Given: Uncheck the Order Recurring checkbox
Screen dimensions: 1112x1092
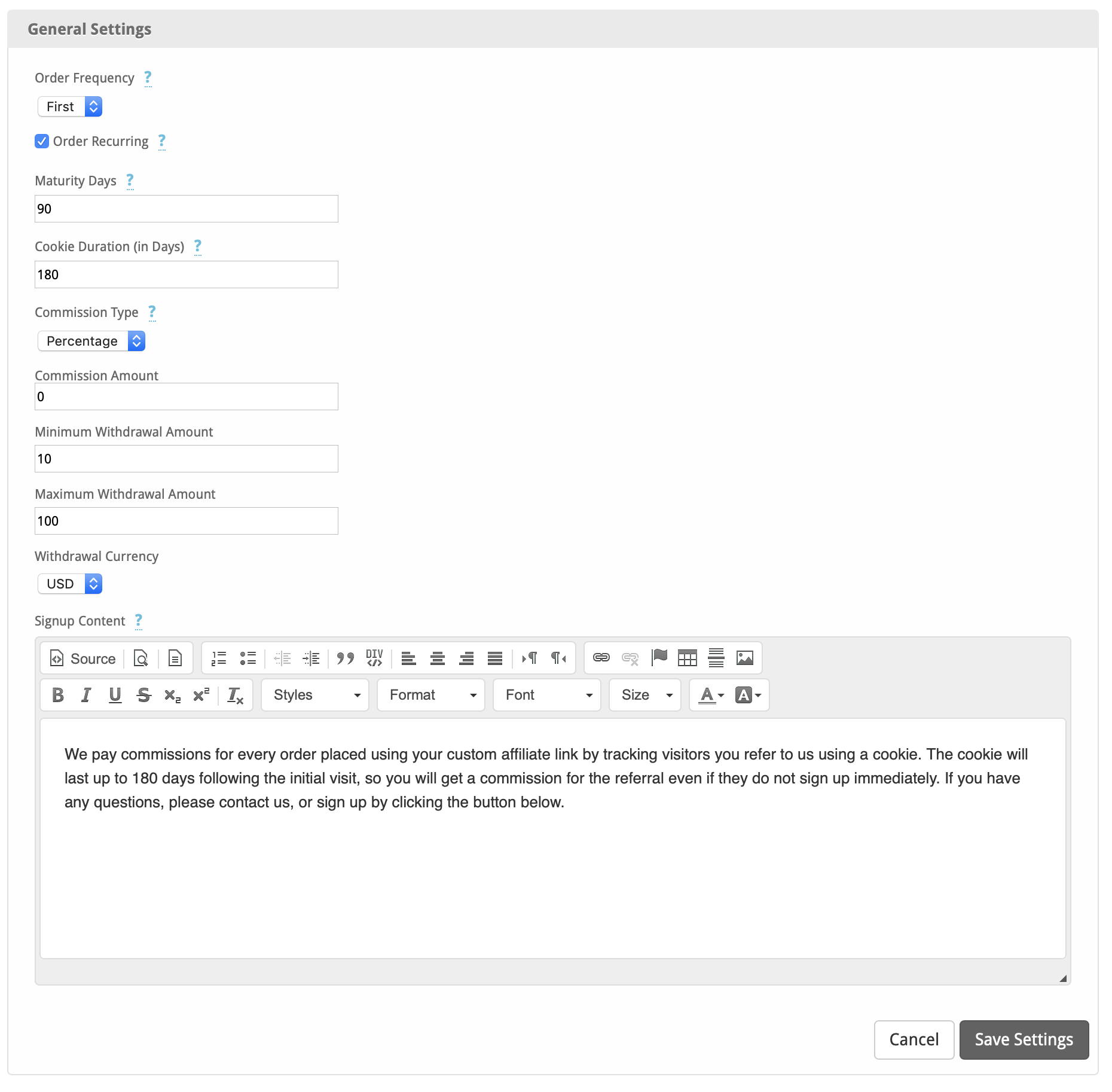Looking at the screenshot, I should pyautogui.click(x=42, y=141).
